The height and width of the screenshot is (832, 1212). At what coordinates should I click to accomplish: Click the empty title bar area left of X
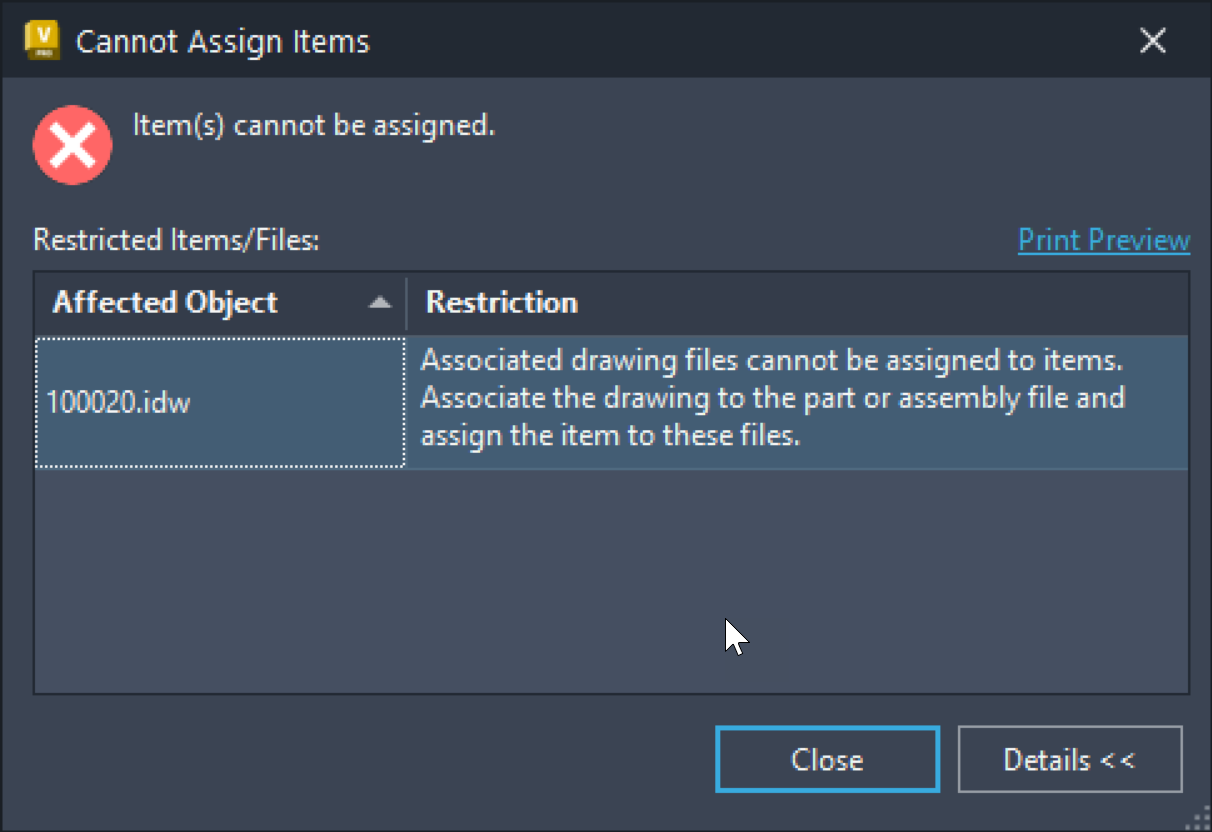pyautogui.click(x=750, y=41)
